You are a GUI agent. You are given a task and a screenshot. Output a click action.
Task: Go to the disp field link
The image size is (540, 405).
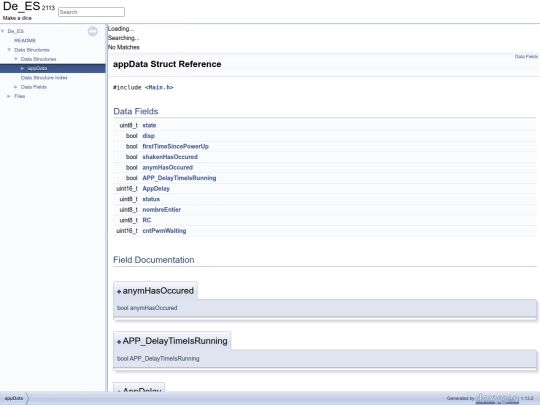[148, 136]
